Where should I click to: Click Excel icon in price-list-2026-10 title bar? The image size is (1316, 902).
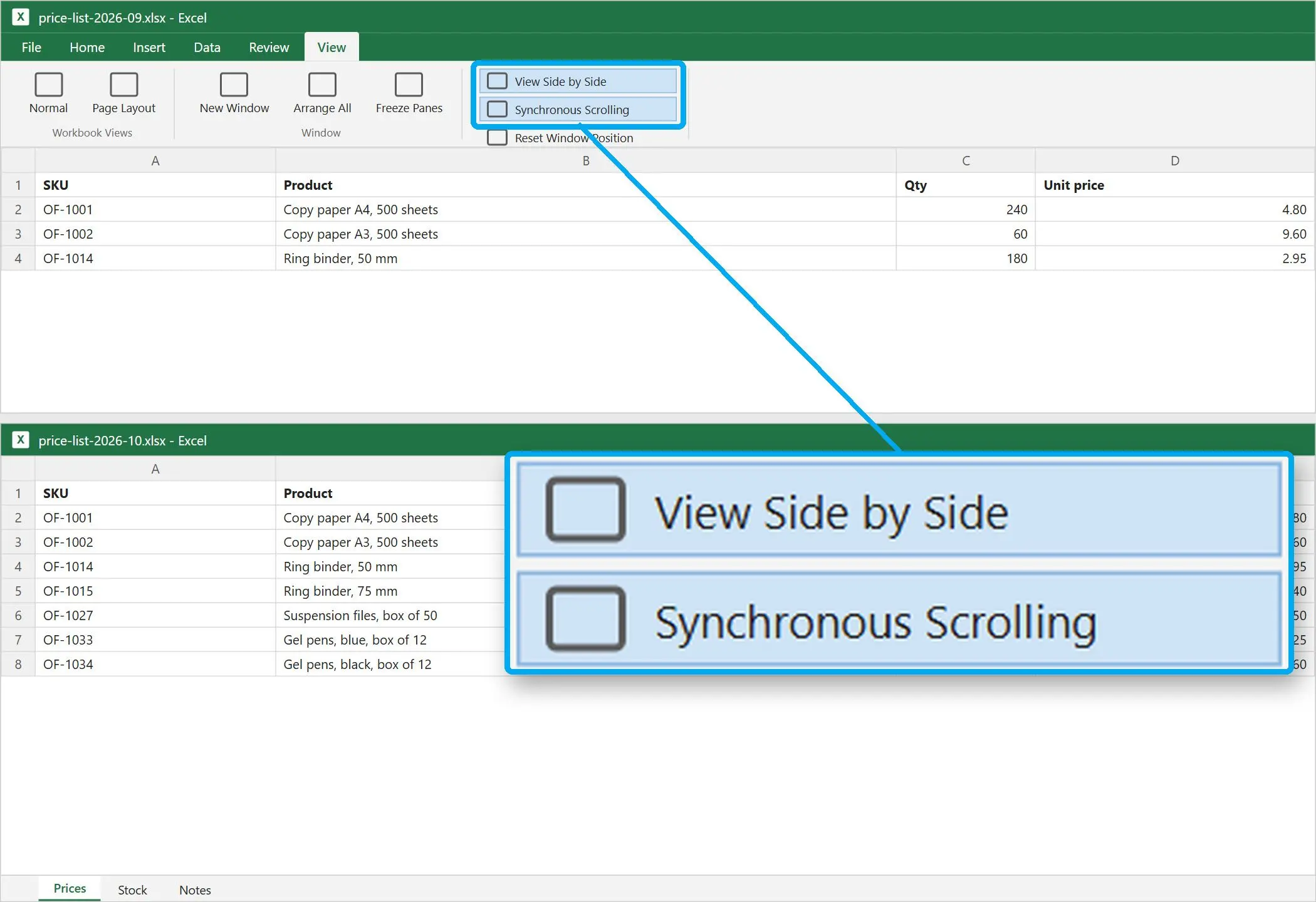coord(21,440)
